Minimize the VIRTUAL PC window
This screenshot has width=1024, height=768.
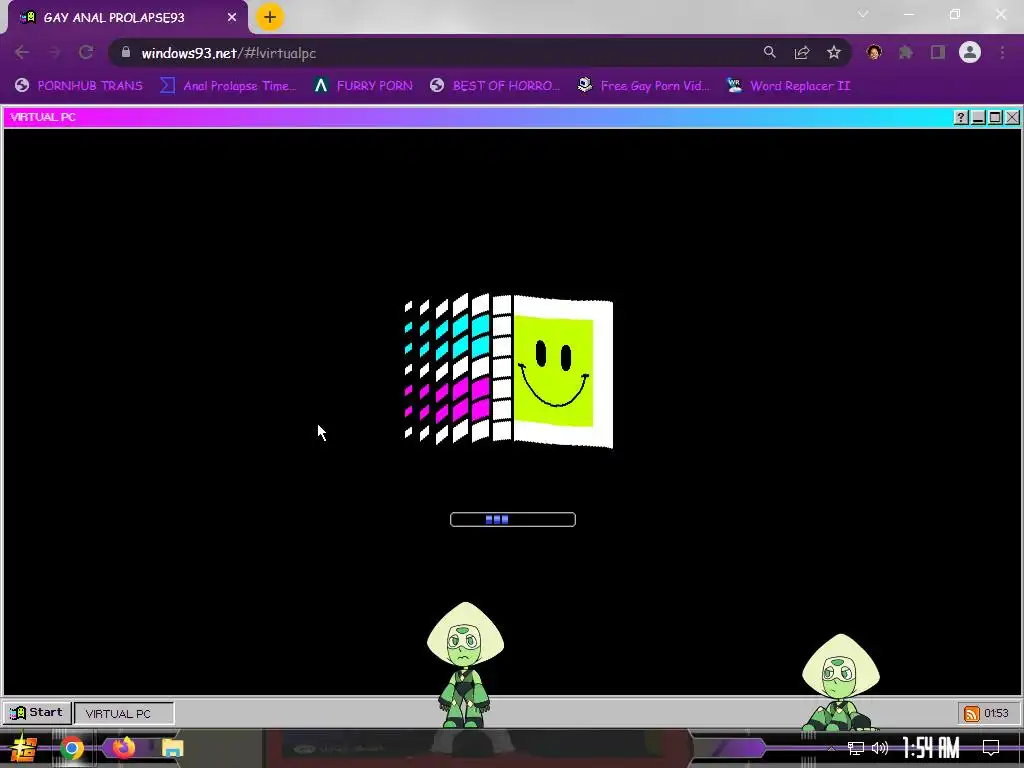978,118
